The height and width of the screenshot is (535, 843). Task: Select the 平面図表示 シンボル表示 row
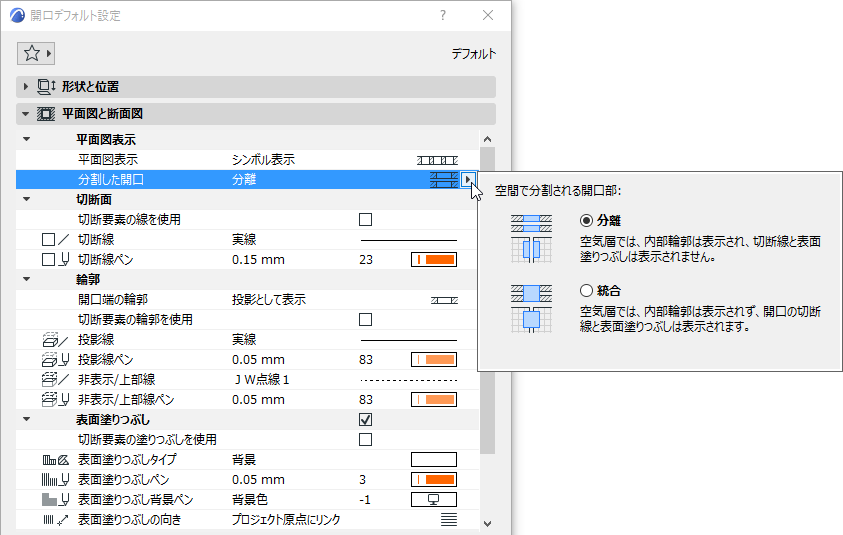[247, 160]
